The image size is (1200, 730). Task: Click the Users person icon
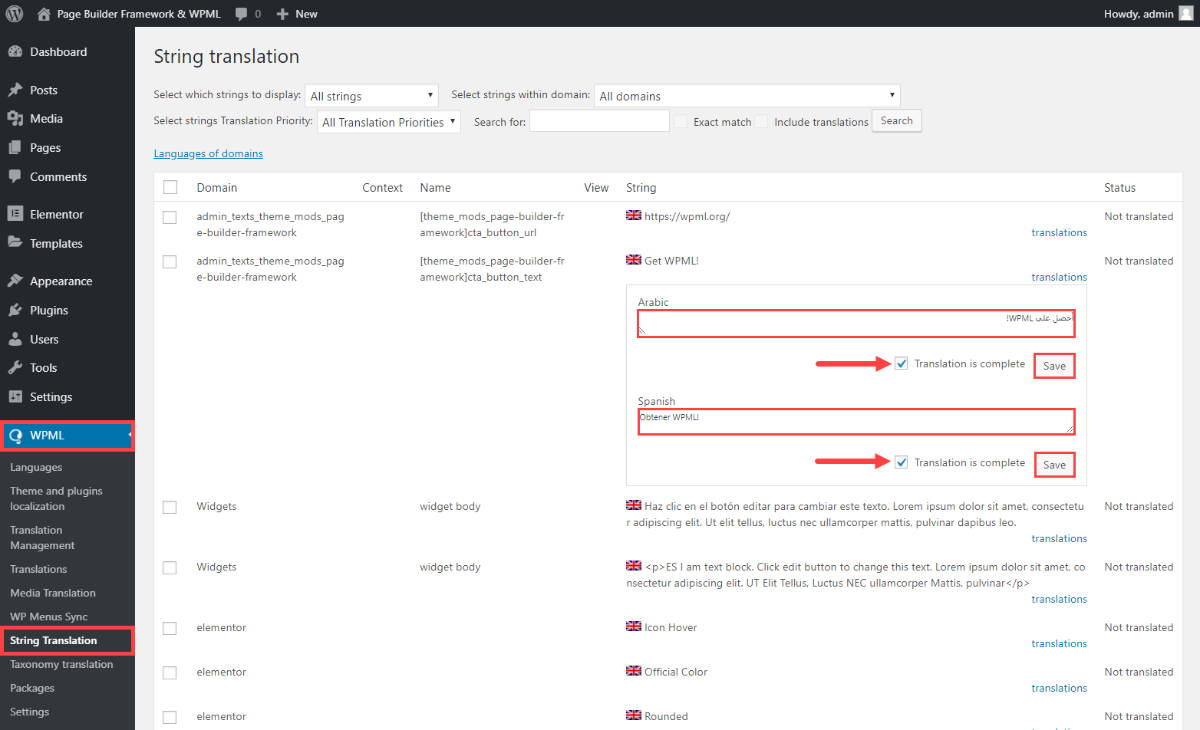(15, 339)
